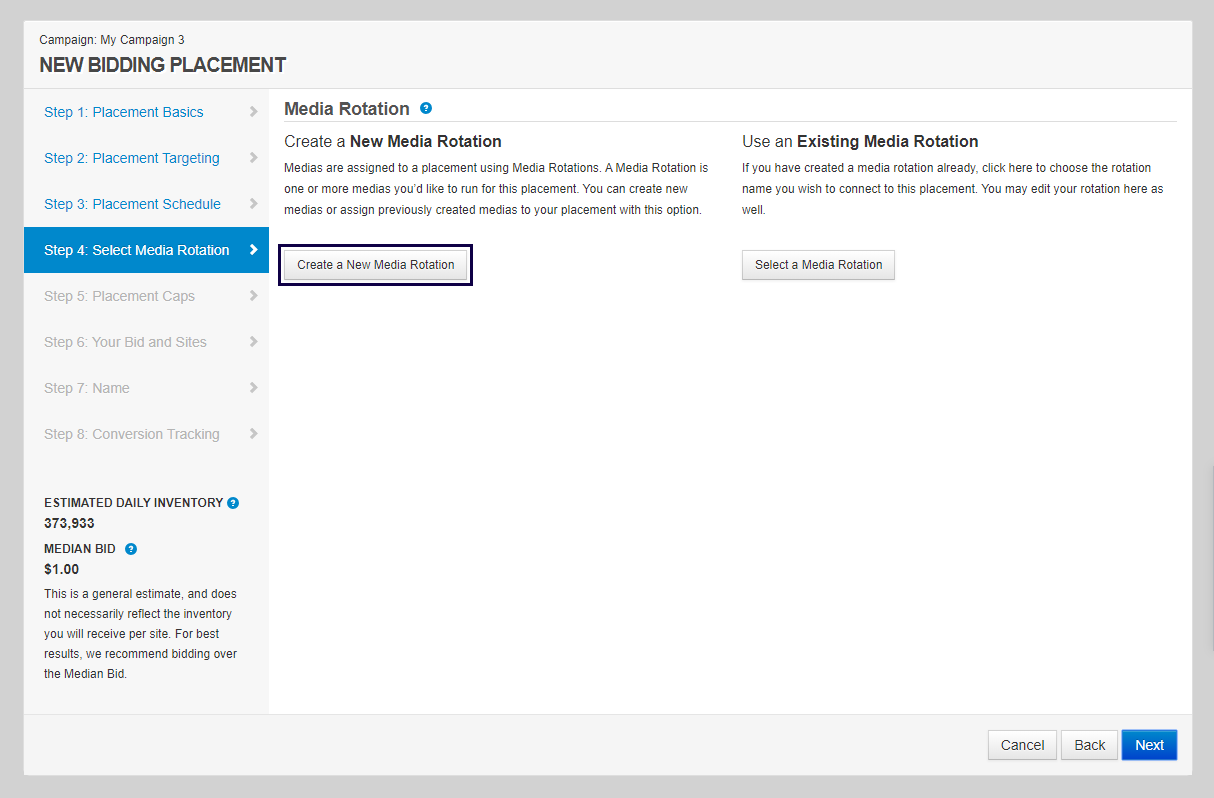Click the chevron next to Placement Caps
The width and height of the screenshot is (1214, 798).
(x=253, y=296)
